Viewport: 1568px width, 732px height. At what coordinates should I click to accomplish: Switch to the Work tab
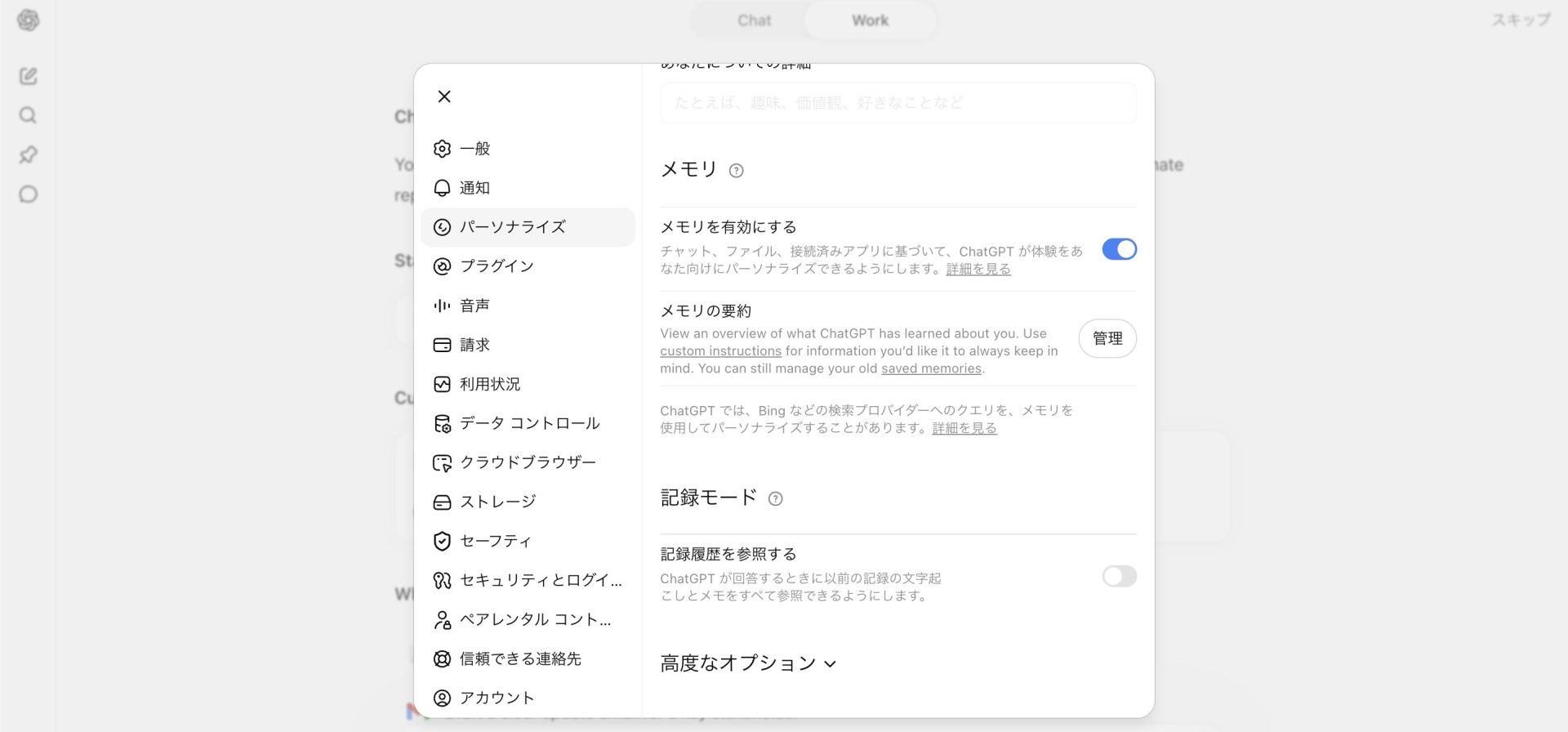(870, 20)
